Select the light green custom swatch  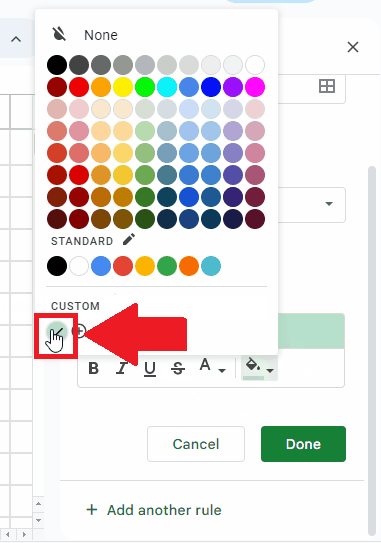click(57, 331)
